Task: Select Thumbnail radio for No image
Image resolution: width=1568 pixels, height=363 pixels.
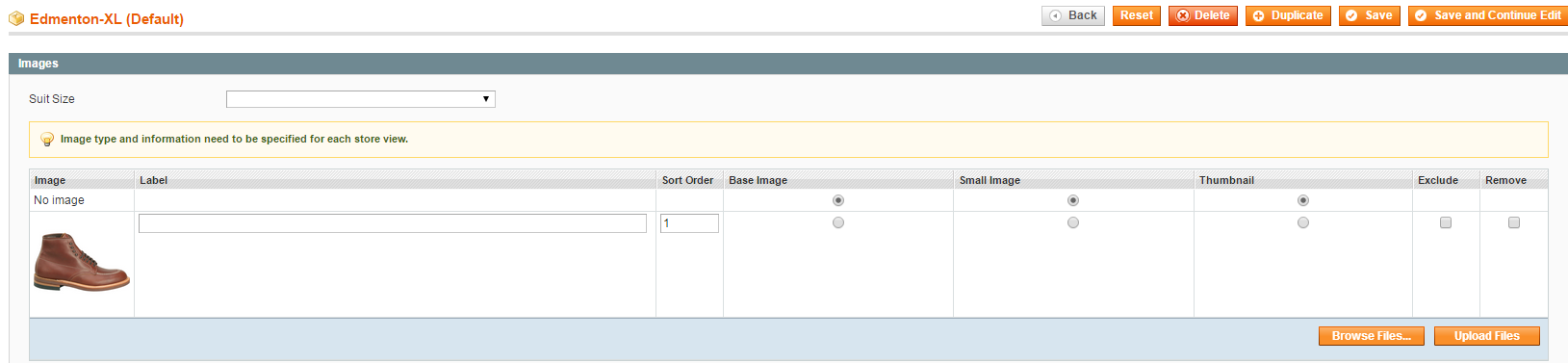Action: (x=1303, y=200)
